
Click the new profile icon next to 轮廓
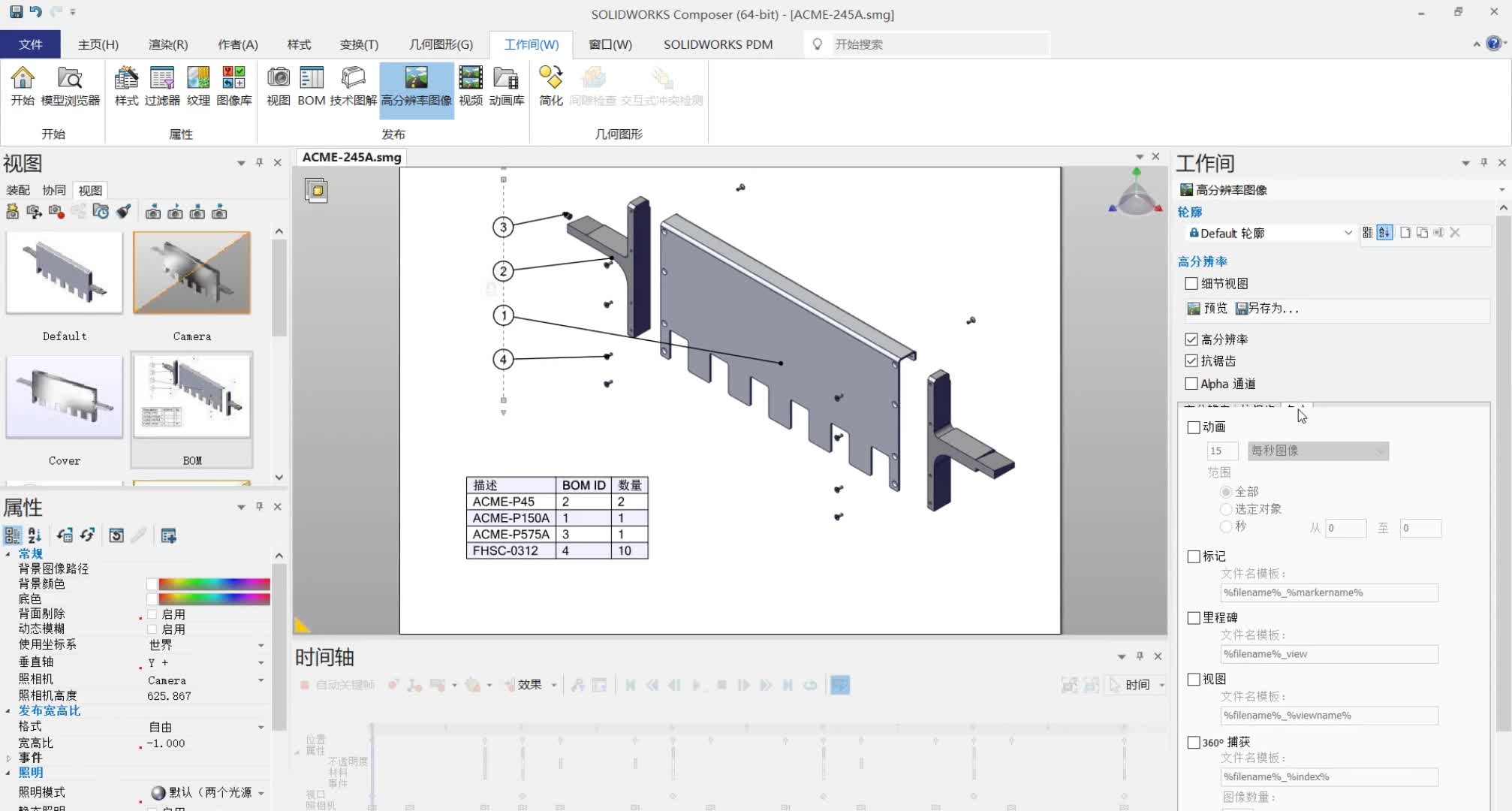1405,233
